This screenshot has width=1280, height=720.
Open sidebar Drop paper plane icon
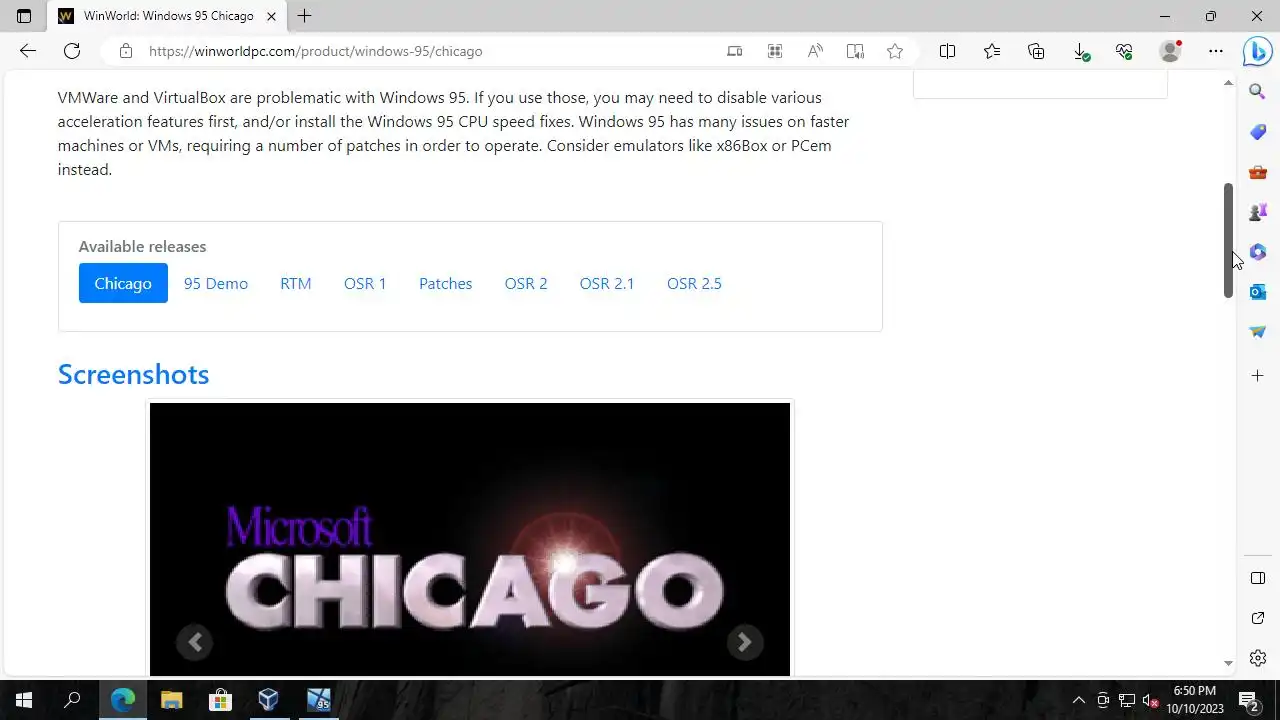[1258, 332]
